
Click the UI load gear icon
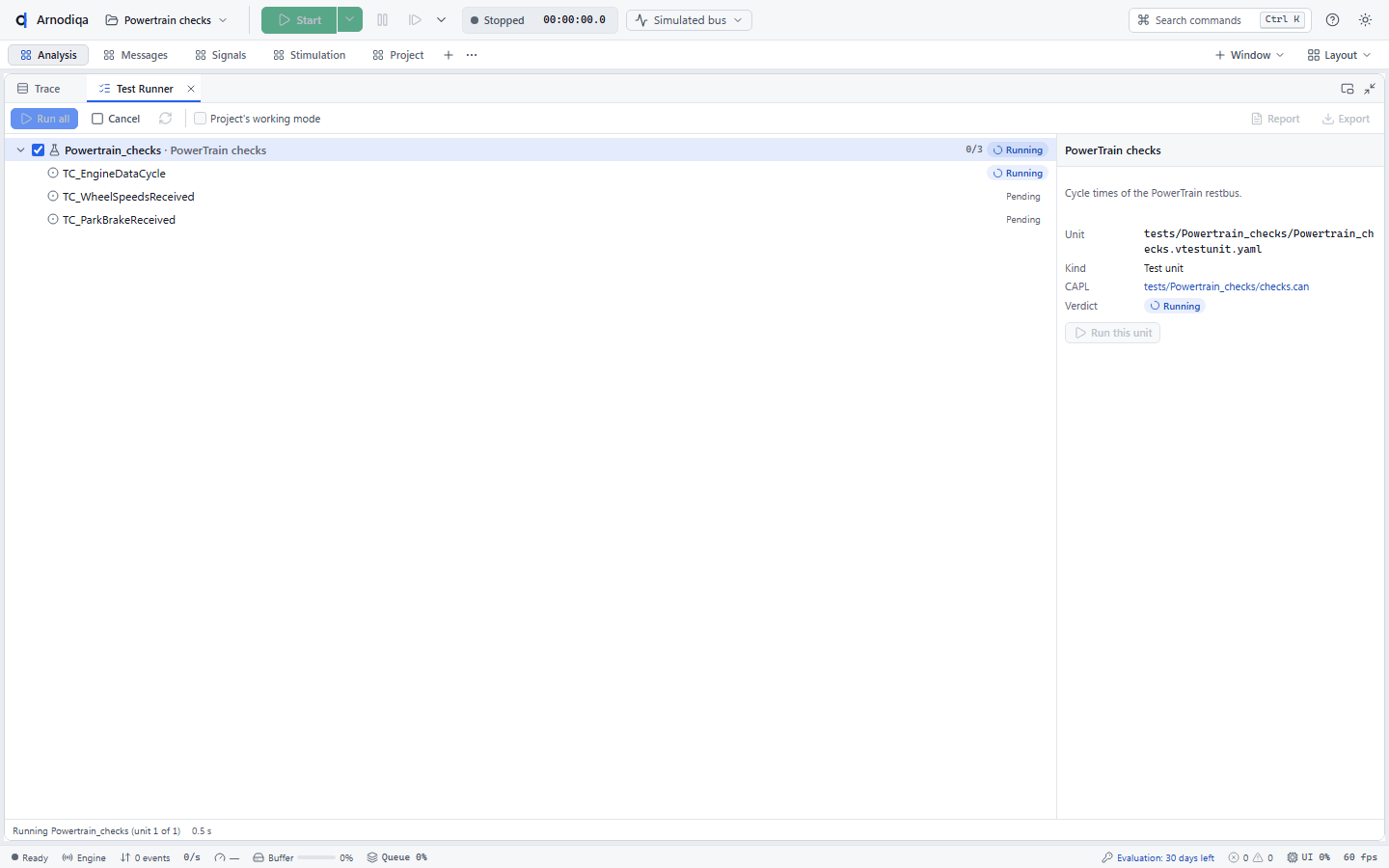[x=1293, y=857]
